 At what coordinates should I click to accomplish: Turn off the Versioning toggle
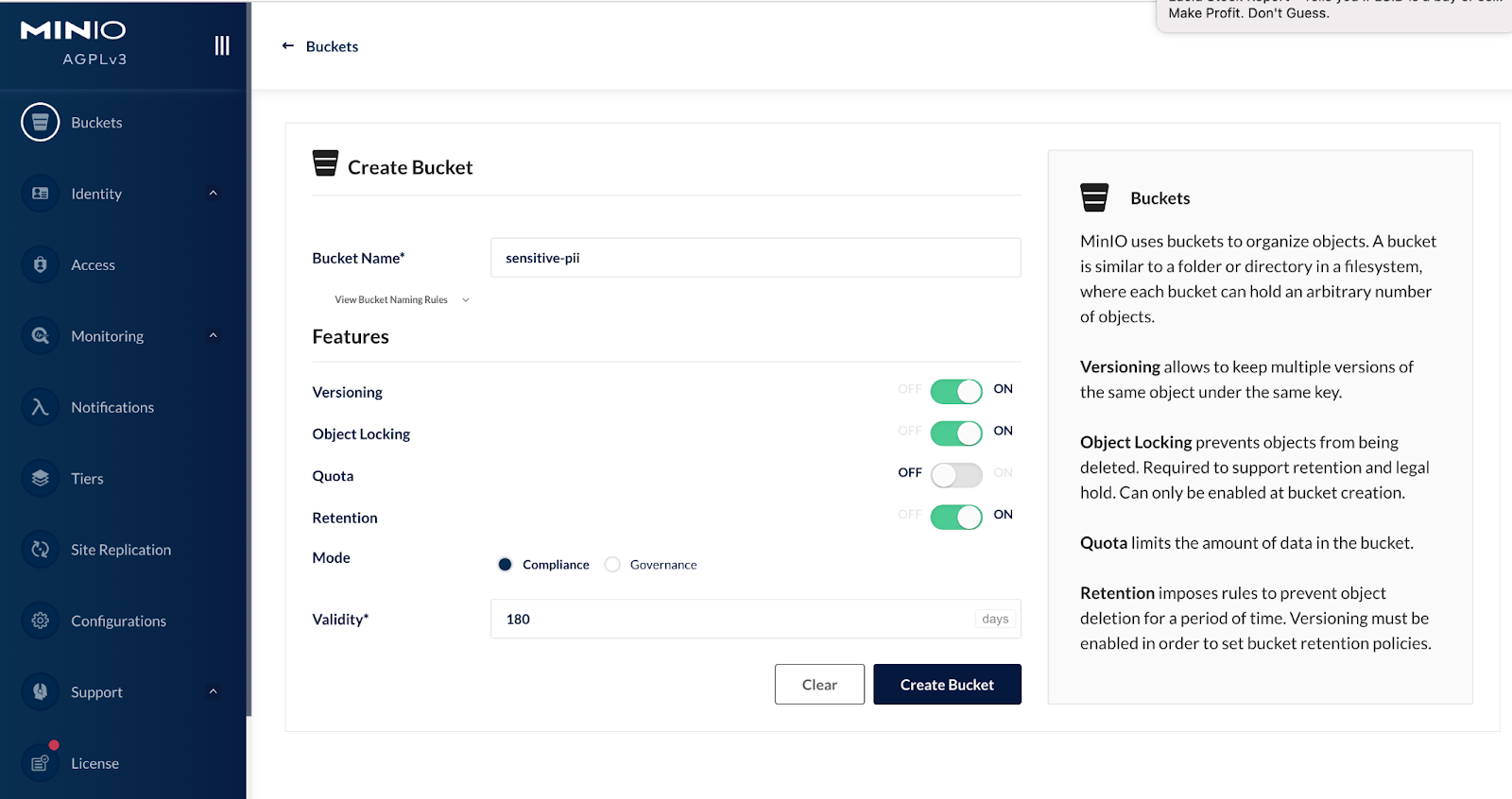click(x=955, y=391)
